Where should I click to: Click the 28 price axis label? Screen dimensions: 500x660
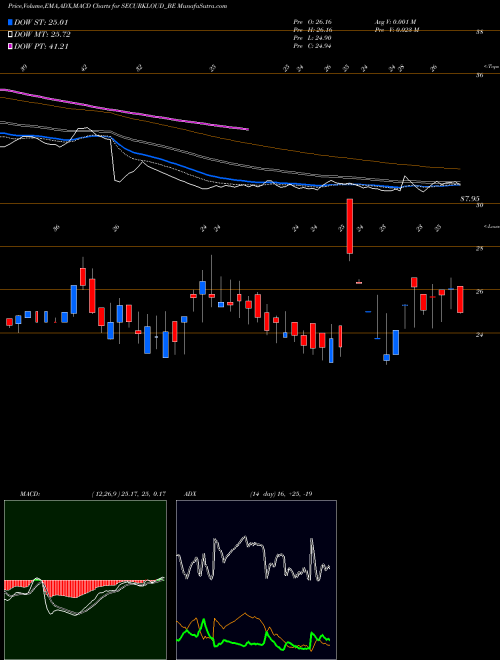[x=479, y=249]
